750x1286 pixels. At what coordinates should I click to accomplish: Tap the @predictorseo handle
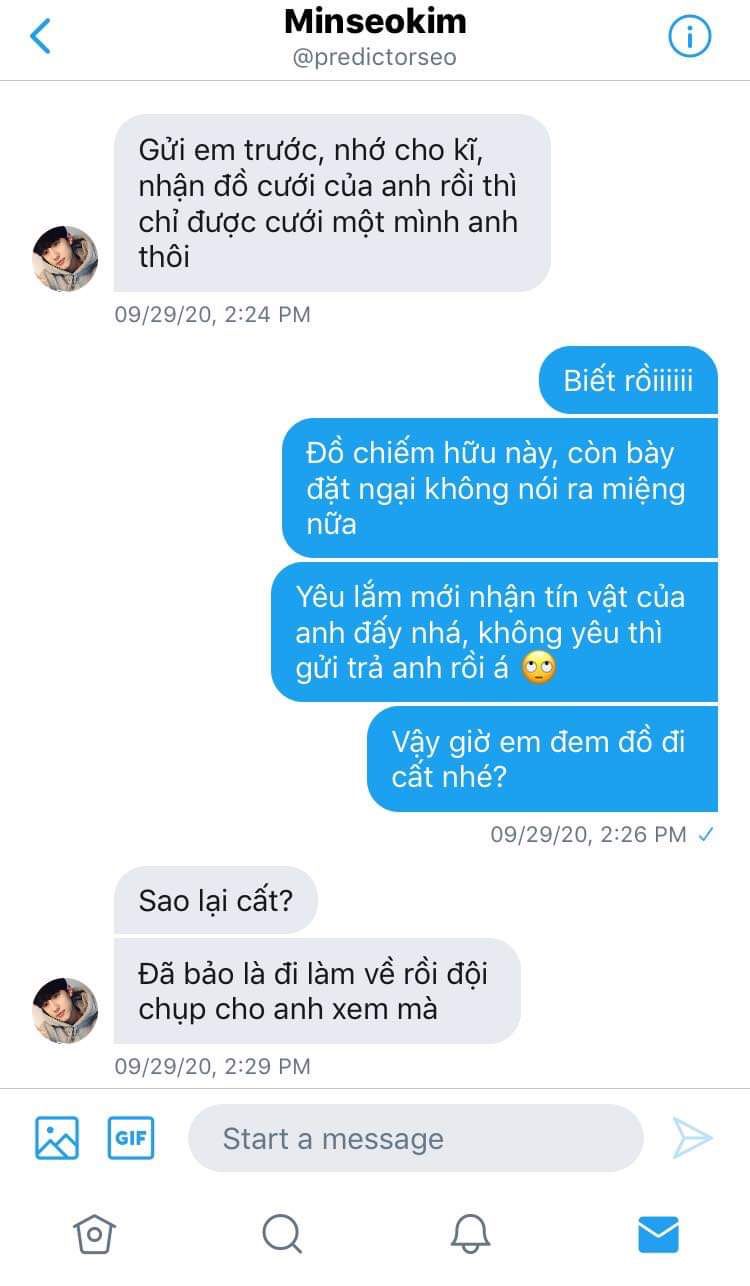375,58
